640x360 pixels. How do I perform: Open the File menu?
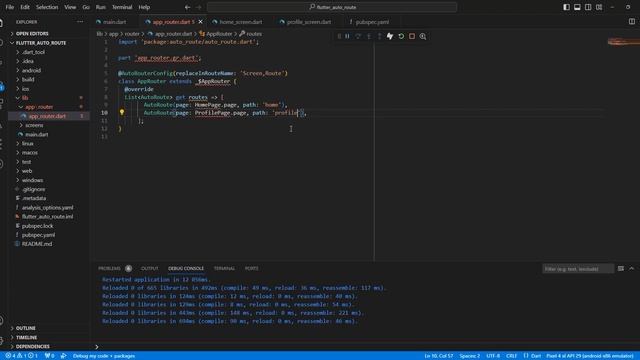click(x=10, y=7)
